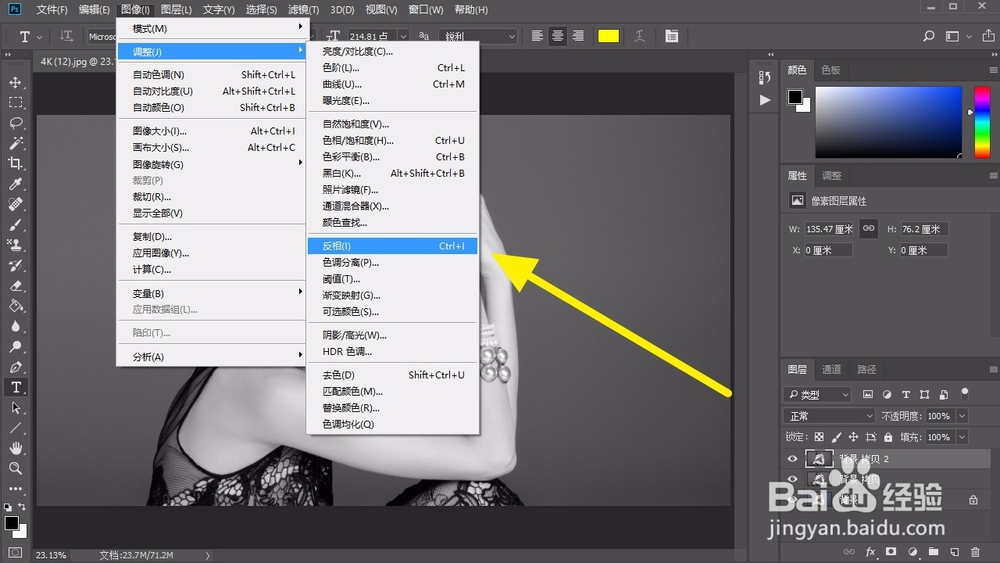The width and height of the screenshot is (1000, 563).
Task: Choose 自动色调(N) menu entry
Action: (x=211, y=75)
